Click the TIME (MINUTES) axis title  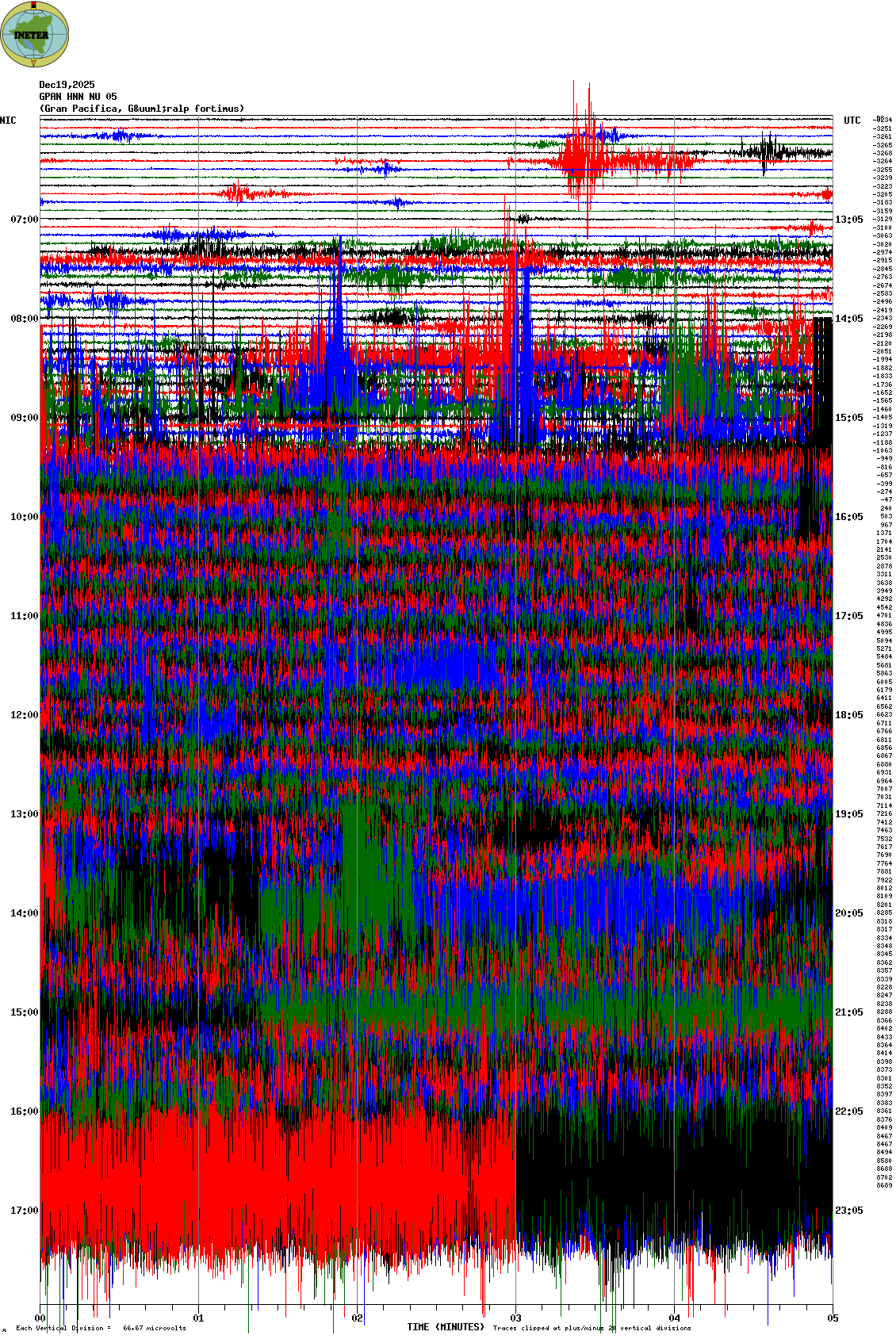pyautogui.click(x=445, y=1327)
